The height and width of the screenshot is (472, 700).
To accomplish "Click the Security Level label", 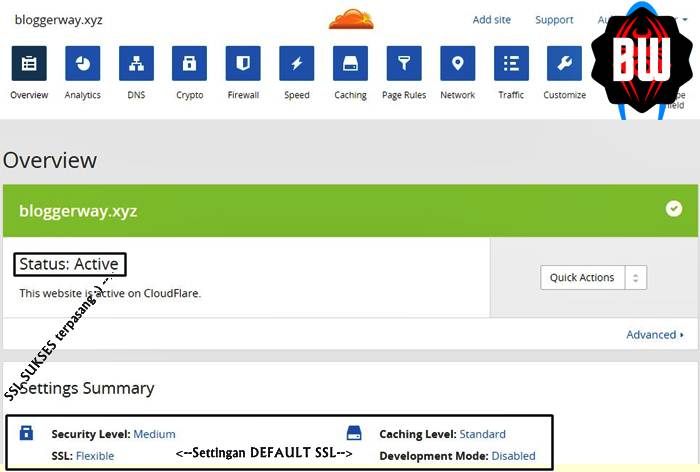I will 91,434.
